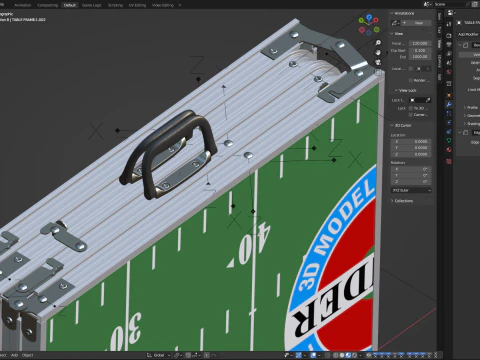Screen dimensions: 480x360
Task: Edit the Focal Length field
Action: [x=420, y=43]
